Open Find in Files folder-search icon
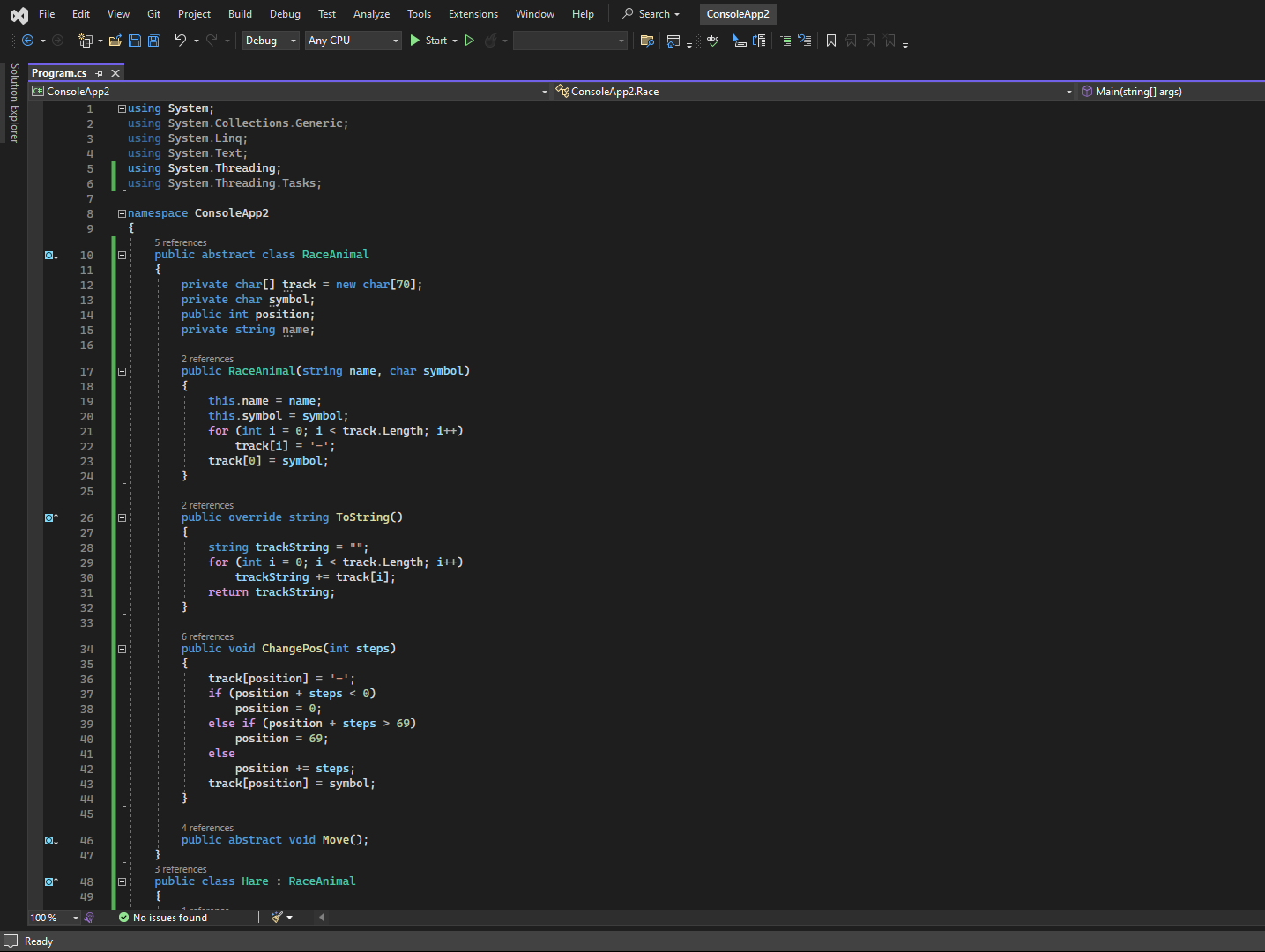The width and height of the screenshot is (1265, 952). [647, 41]
